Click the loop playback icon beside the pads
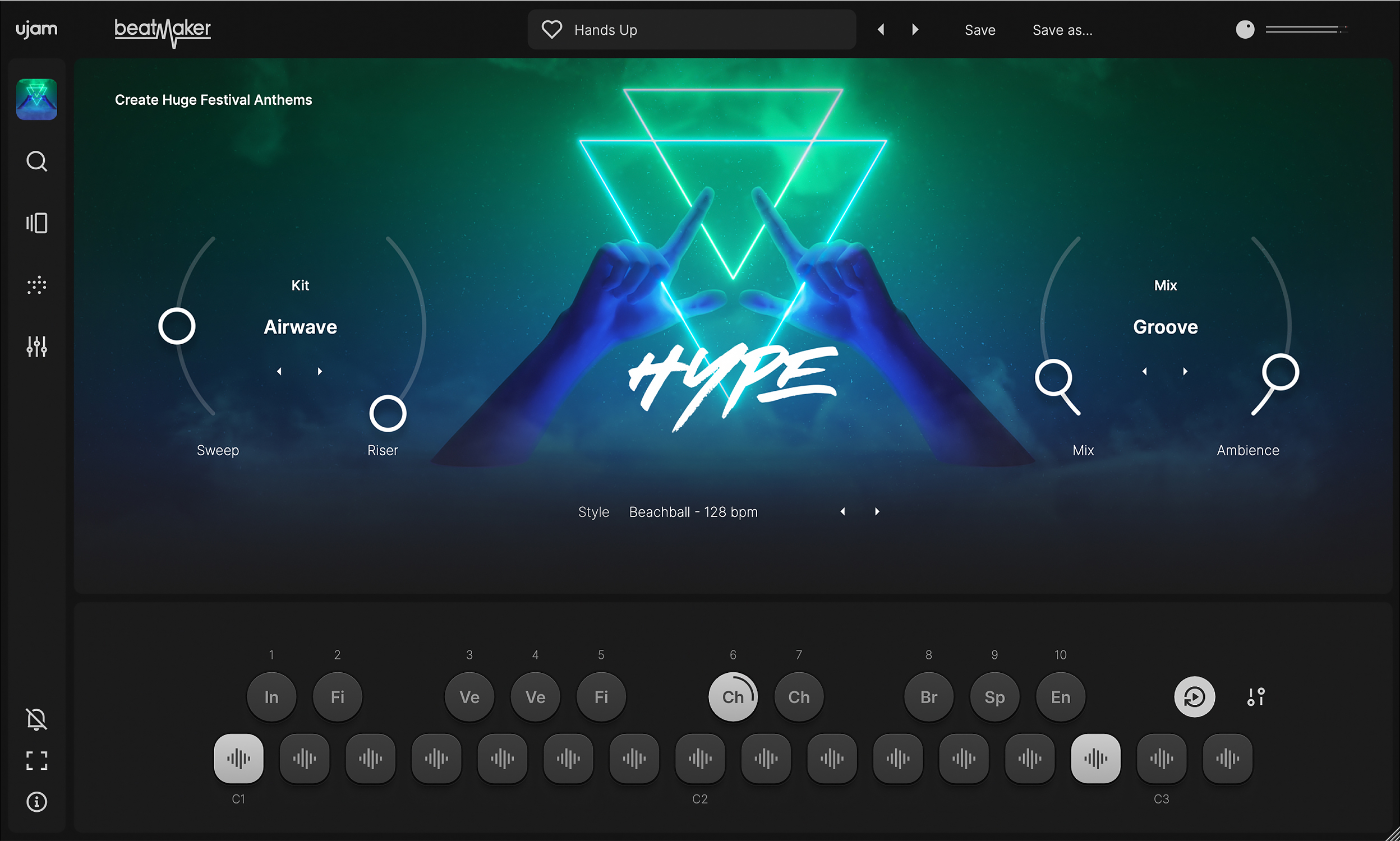This screenshot has height=841, width=1400. [1195, 696]
